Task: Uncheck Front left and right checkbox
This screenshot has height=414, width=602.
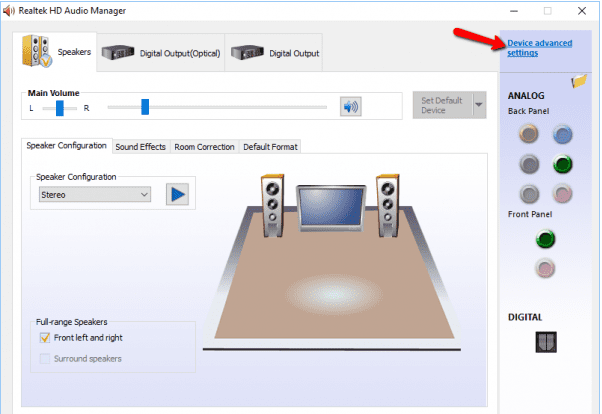Action: click(45, 338)
